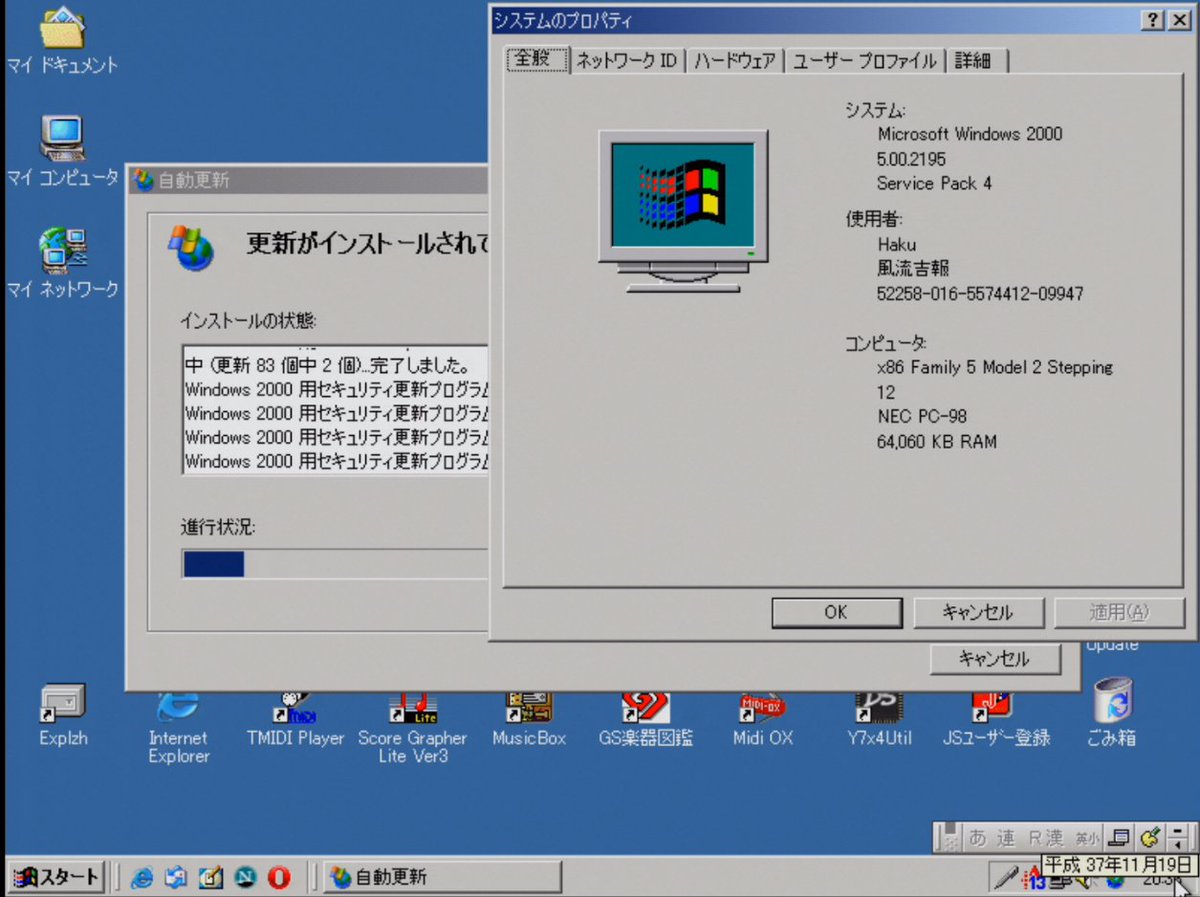Click the 進行状況 progress bar
Screen dimensions: 1200x897
coord(335,564)
